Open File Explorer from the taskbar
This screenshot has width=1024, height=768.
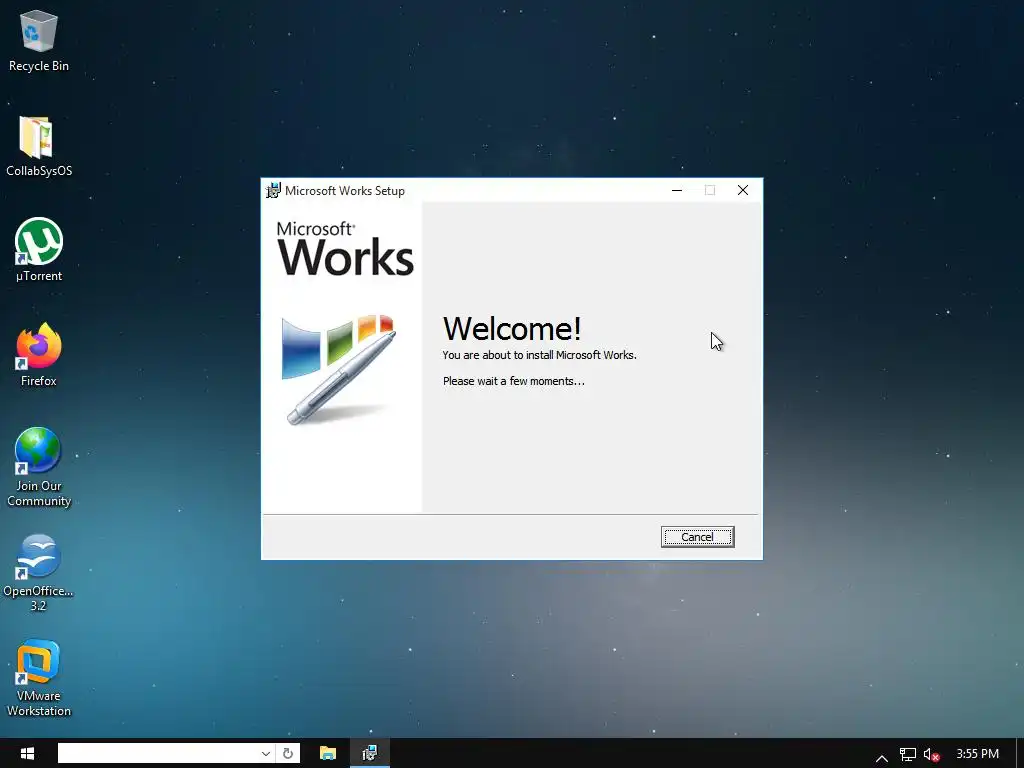pos(328,754)
